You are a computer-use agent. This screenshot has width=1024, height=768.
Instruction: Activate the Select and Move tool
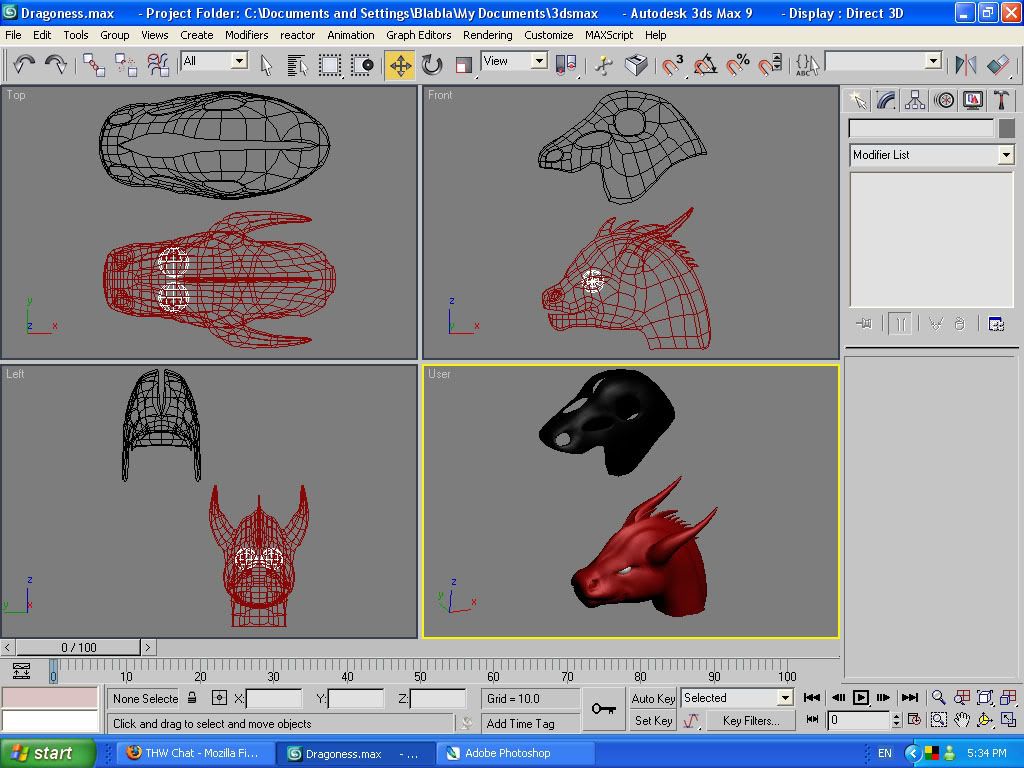pos(400,65)
